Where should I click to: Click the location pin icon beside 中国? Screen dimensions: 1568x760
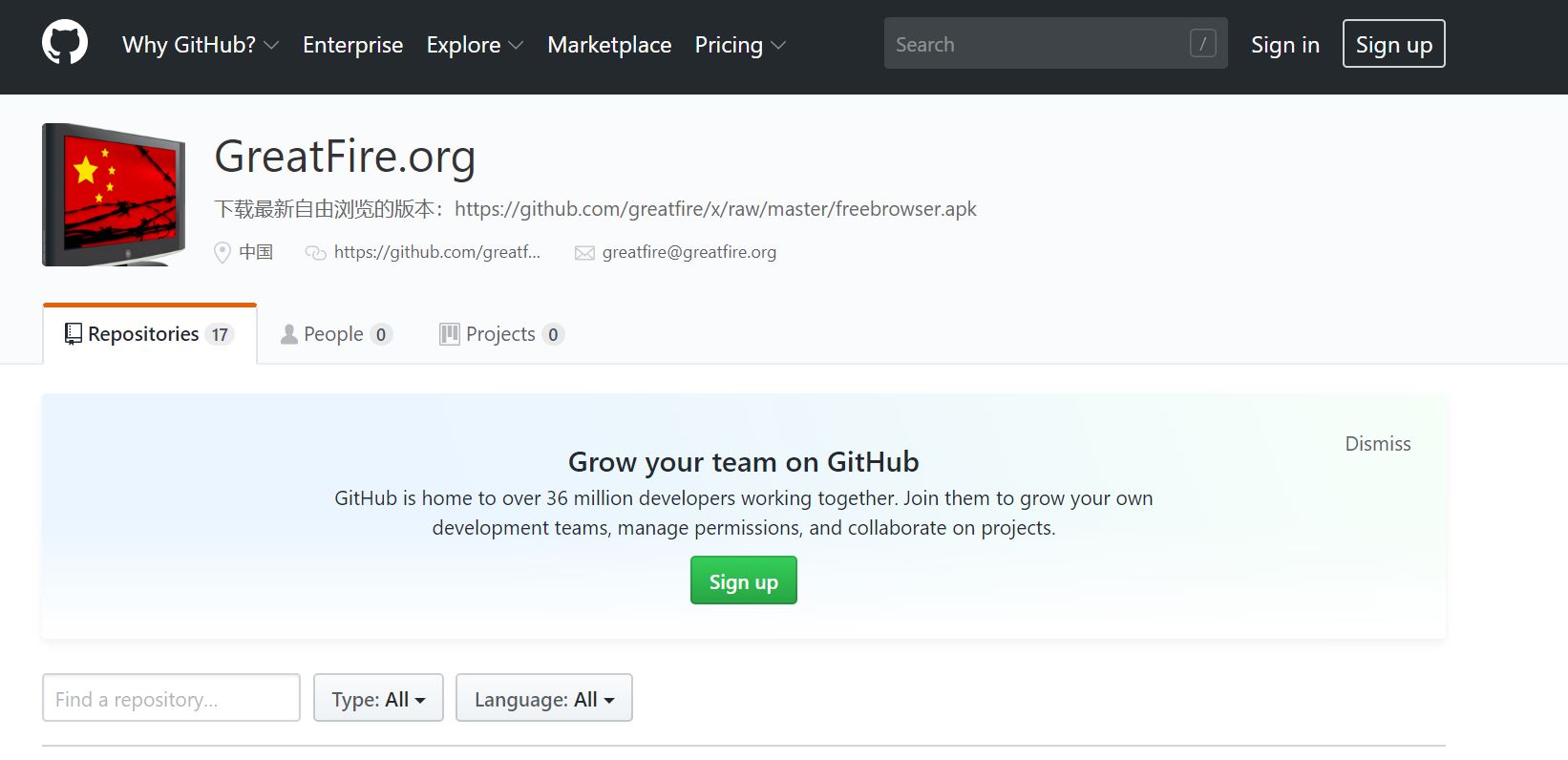click(x=222, y=252)
